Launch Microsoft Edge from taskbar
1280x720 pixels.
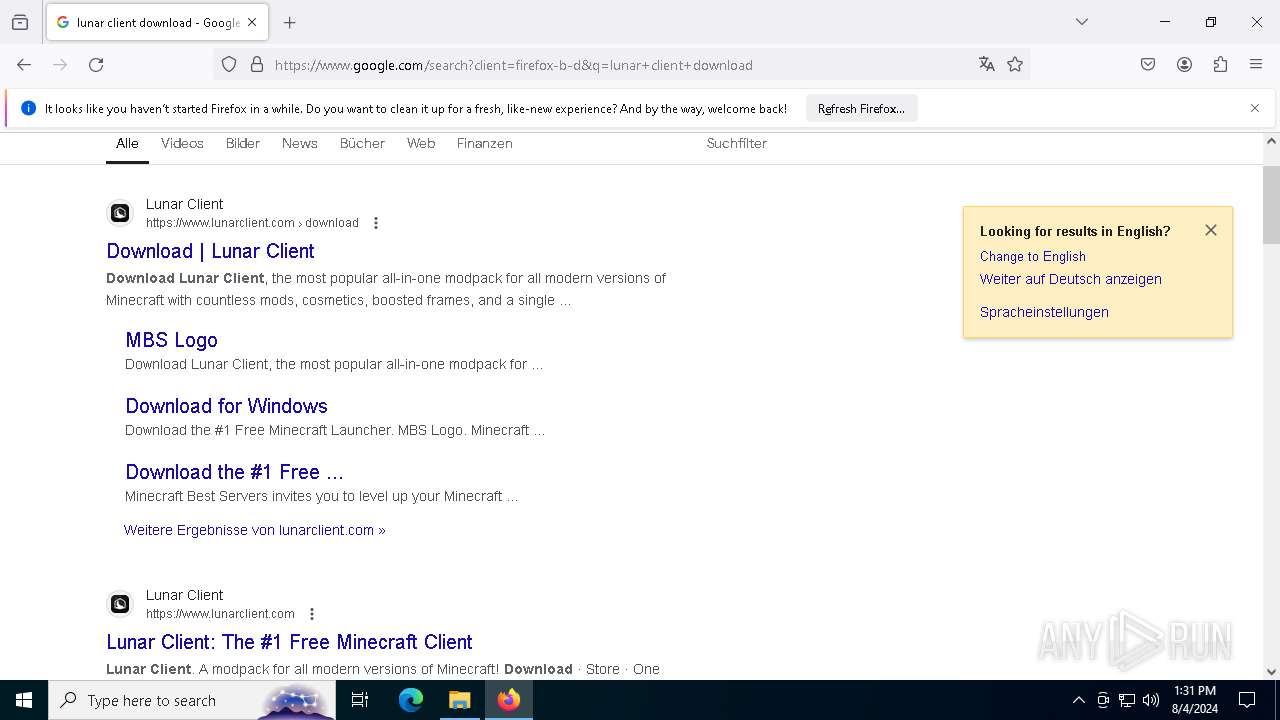tap(411, 700)
